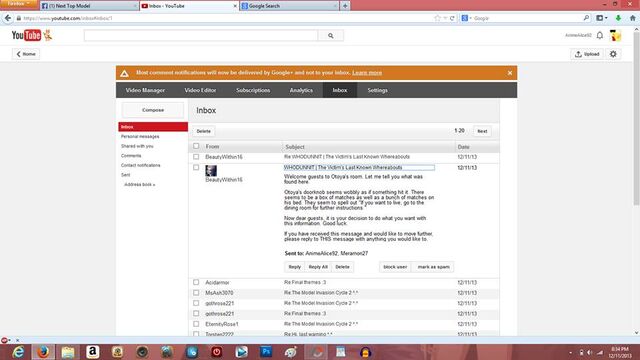Expand the Address book link
640x360 pixels.
pos(140,184)
